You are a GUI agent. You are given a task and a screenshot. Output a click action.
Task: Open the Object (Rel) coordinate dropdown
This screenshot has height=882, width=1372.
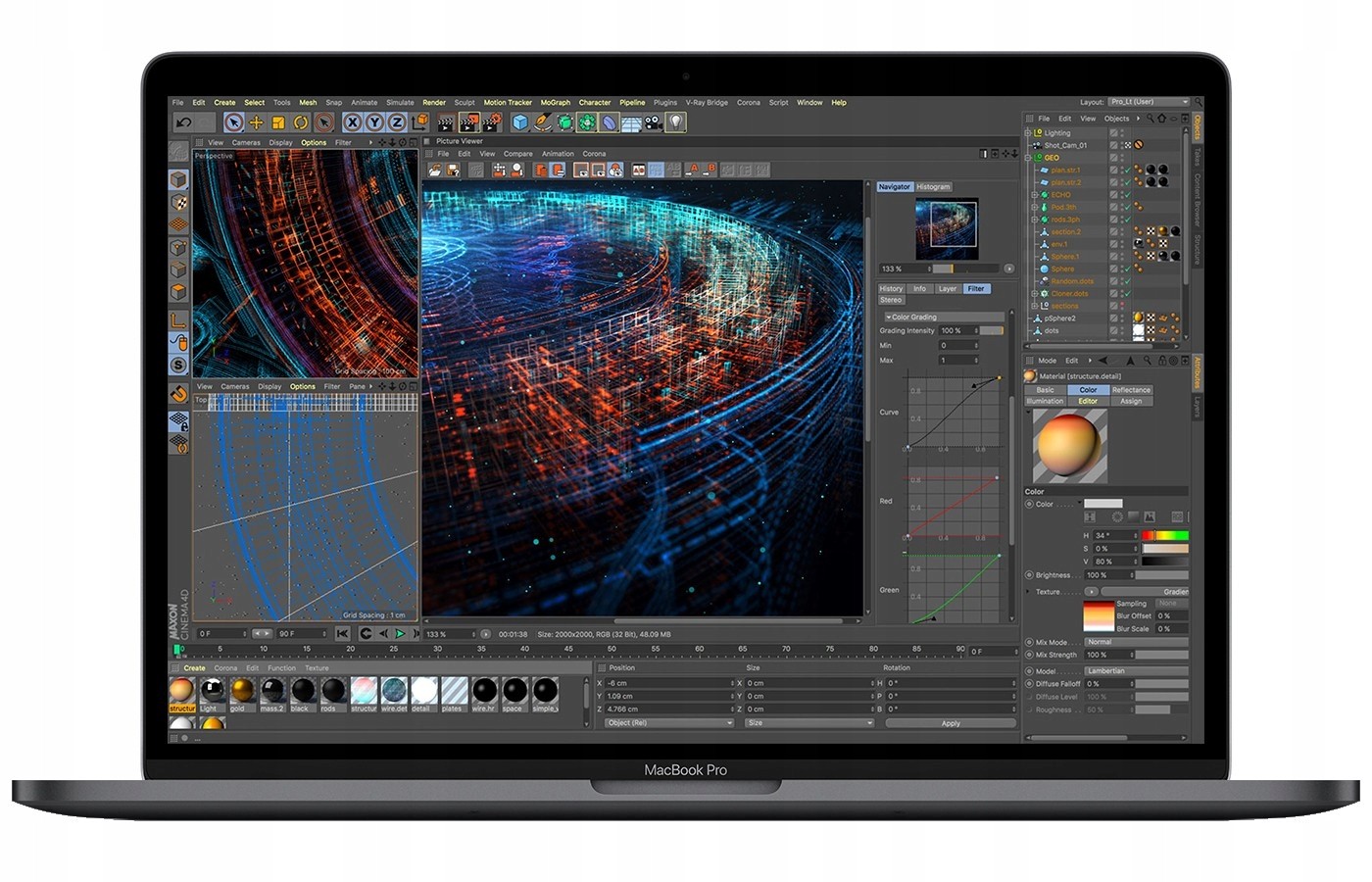pyautogui.click(x=669, y=723)
